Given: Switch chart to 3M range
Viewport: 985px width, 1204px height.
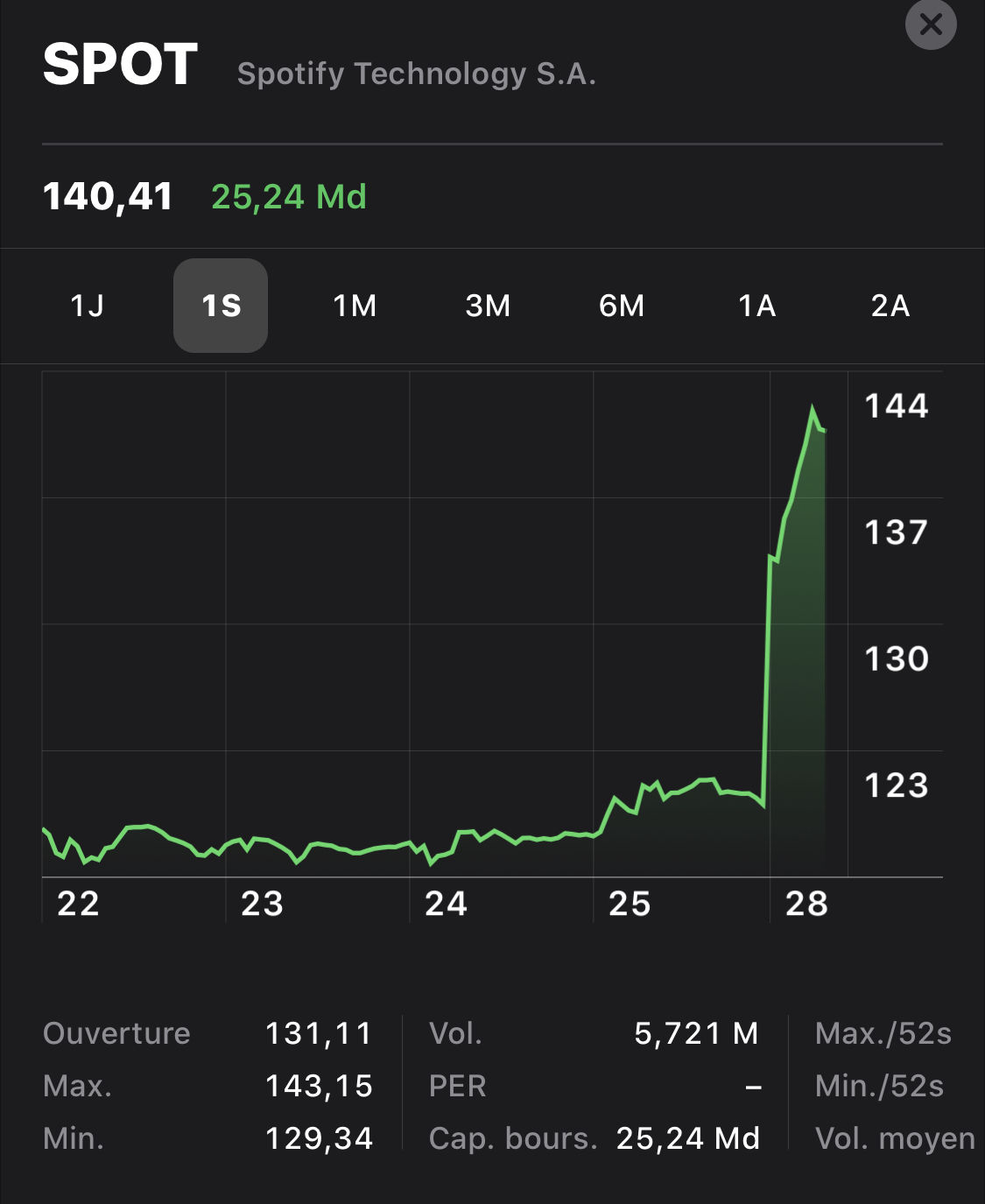Looking at the screenshot, I should (x=488, y=306).
